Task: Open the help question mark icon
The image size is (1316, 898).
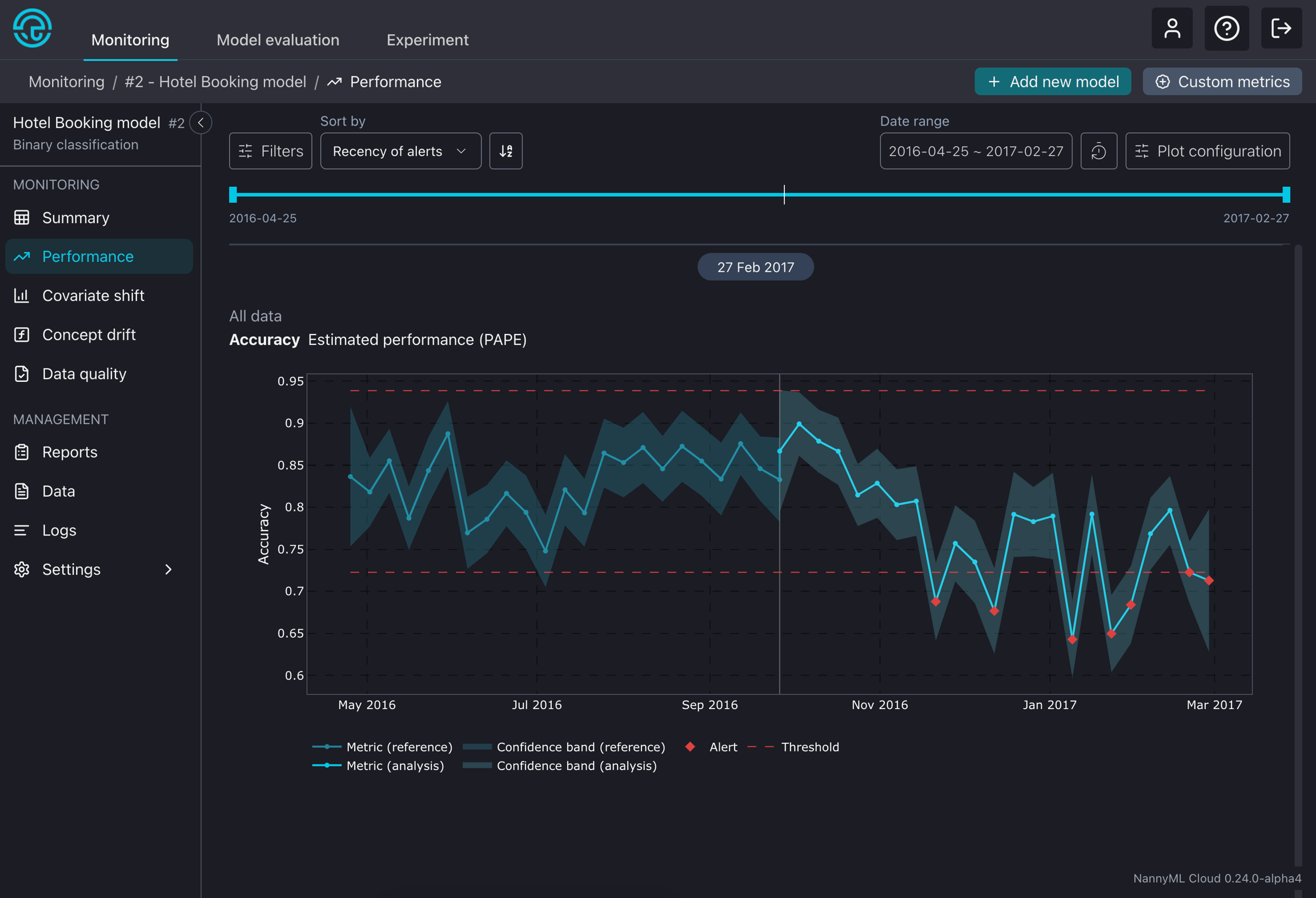Action: tap(1226, 28)
